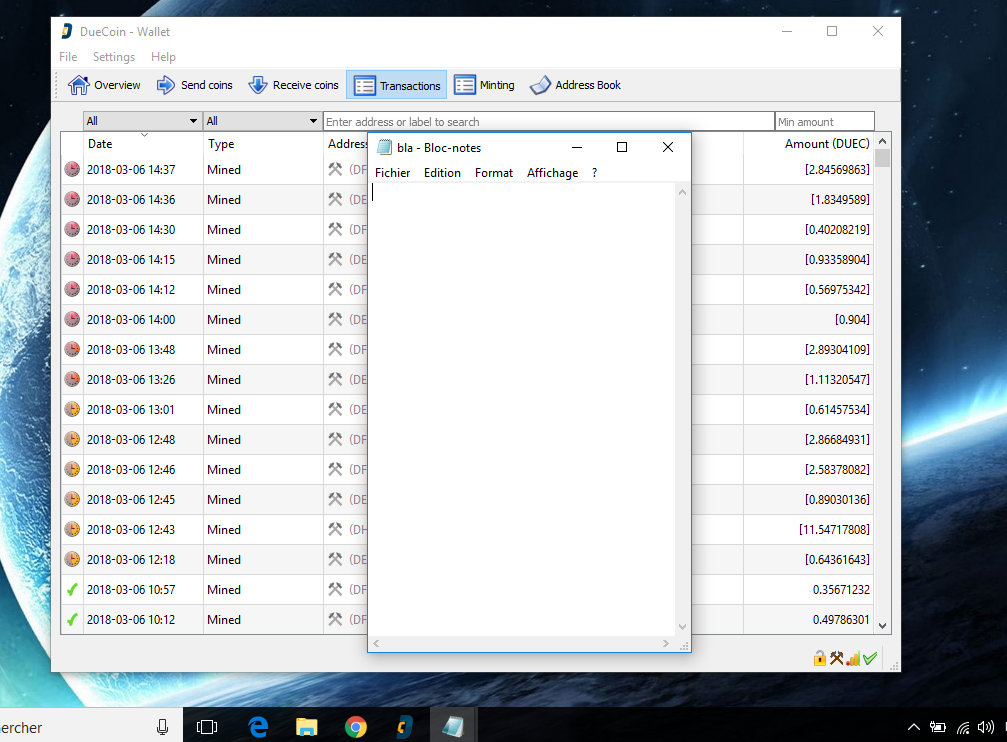1007x742 pixels.
Task: Click the mining pick icon in 10:12 row
Action: [x=335, y=619]
